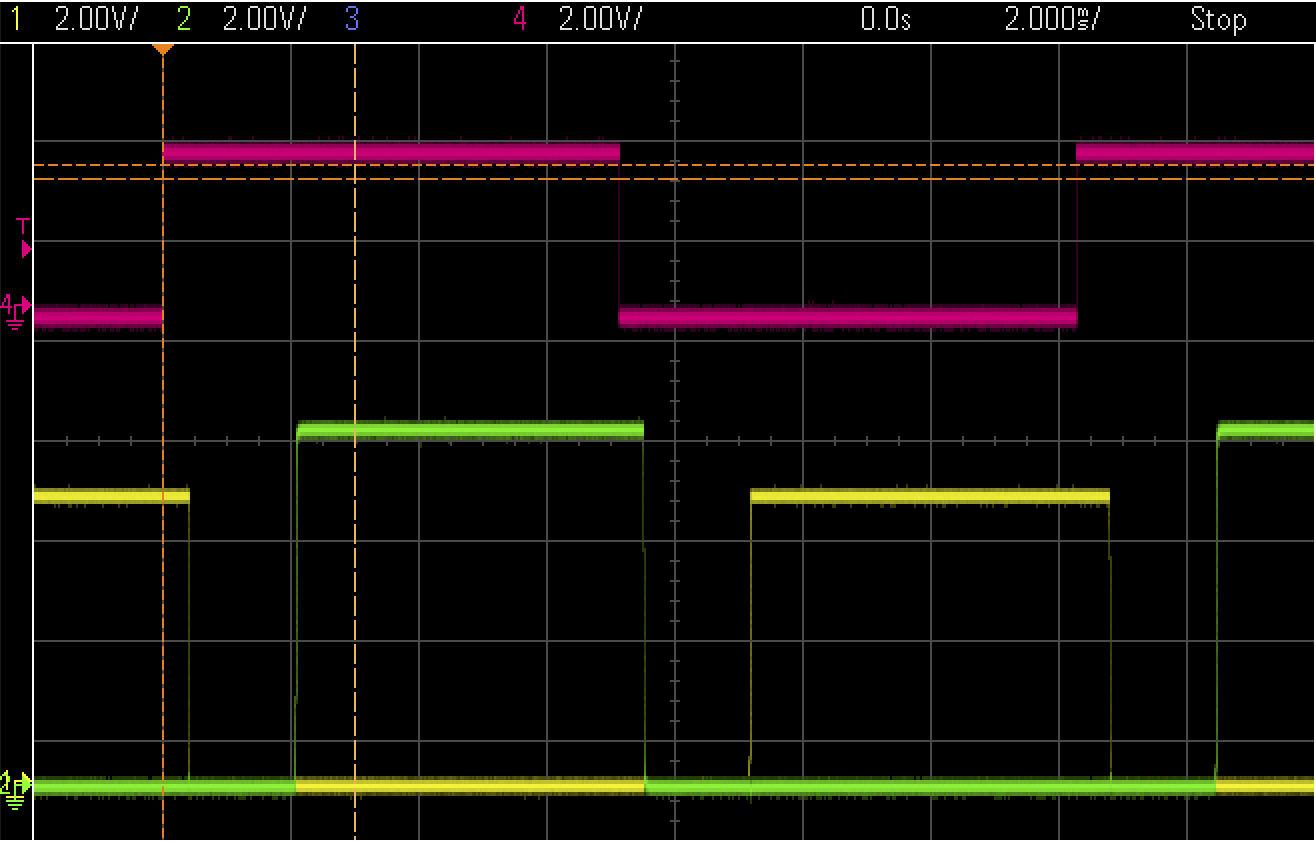
Task: Select the left vertical dashed cursor line
Action: (x=162, y=600)
